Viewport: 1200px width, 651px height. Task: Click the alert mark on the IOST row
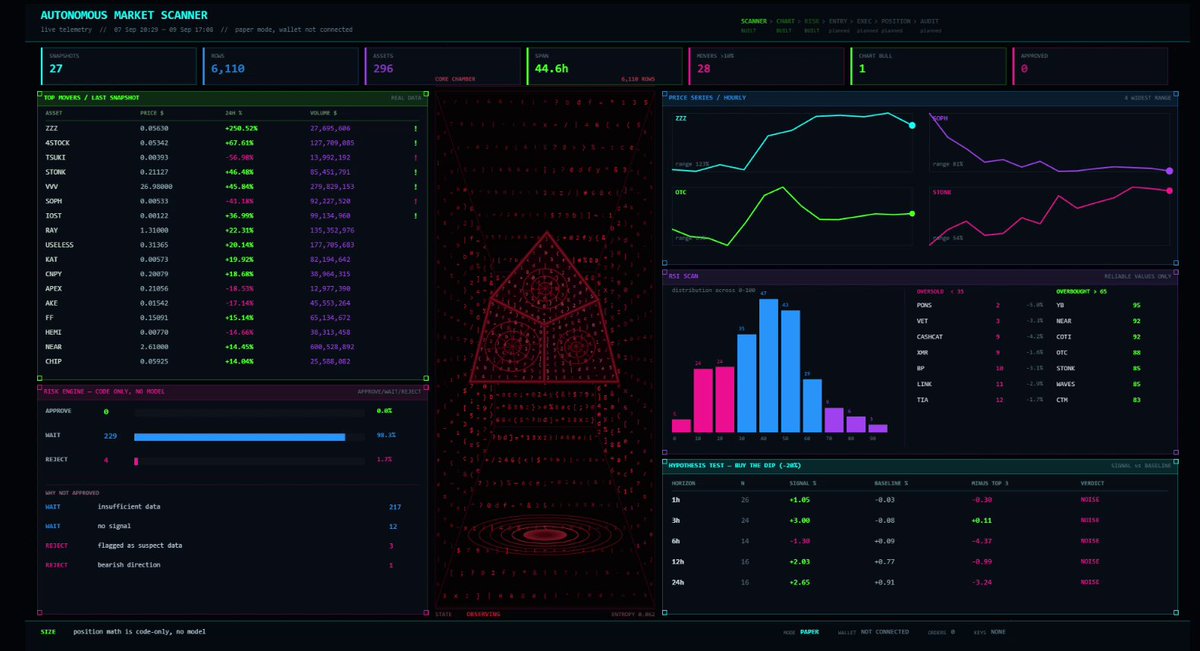(x=416, y=215)
